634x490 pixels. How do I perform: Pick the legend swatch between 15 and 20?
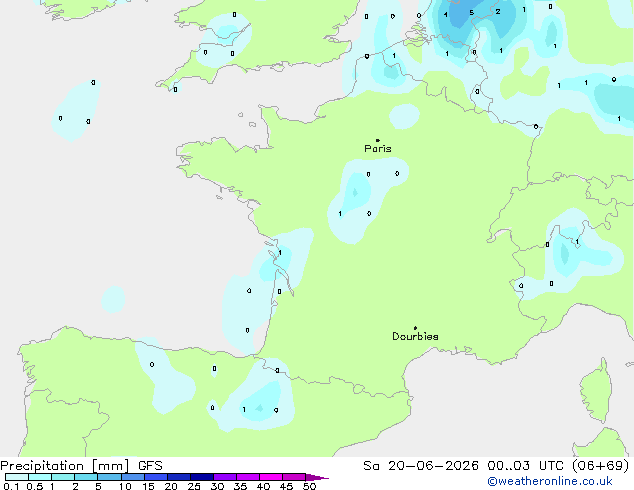click(156, 477)
